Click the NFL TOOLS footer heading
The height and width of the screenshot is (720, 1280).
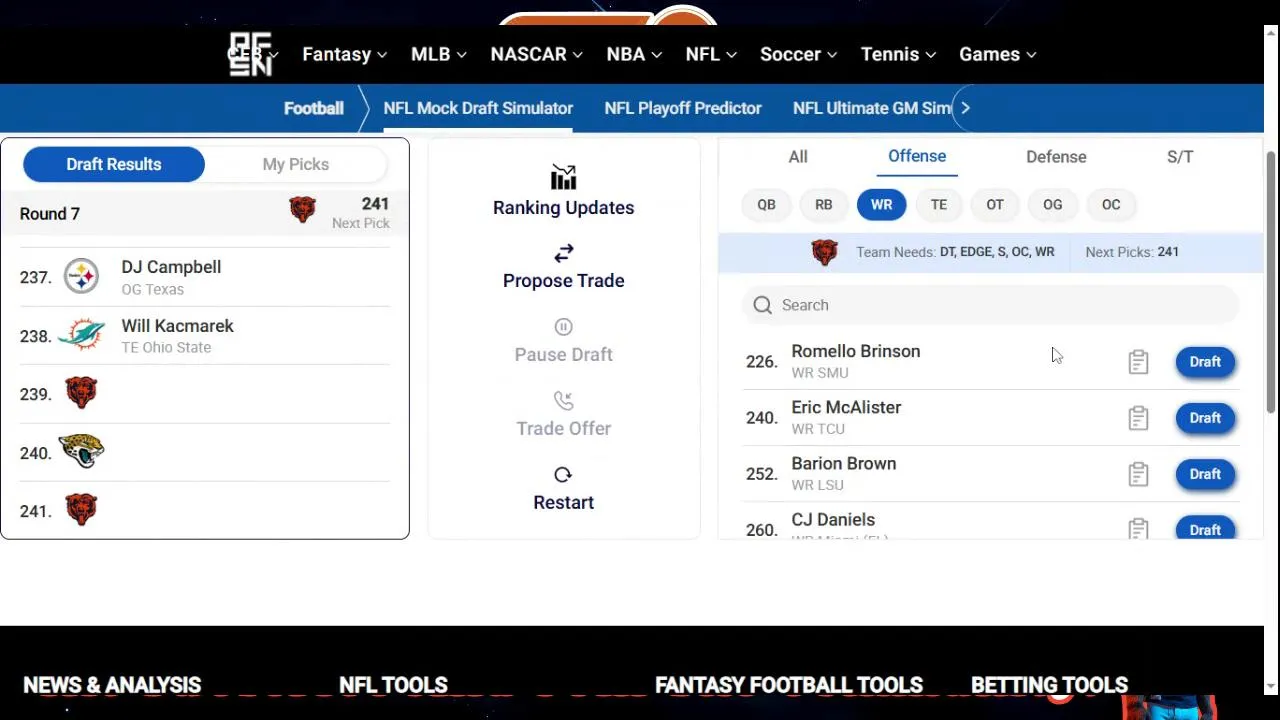[393, 685]
